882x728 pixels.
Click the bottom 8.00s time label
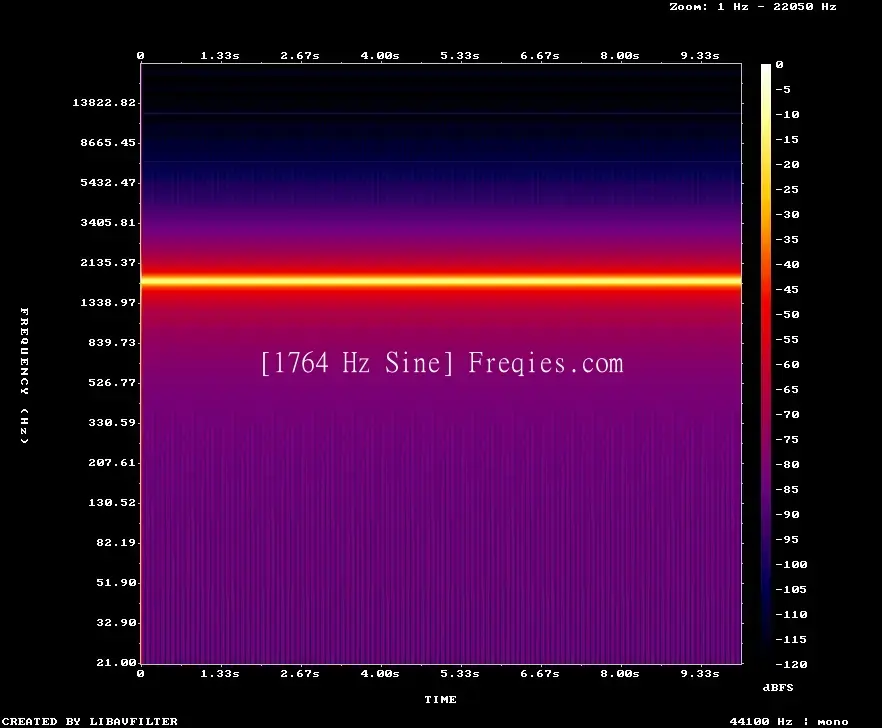619,673
